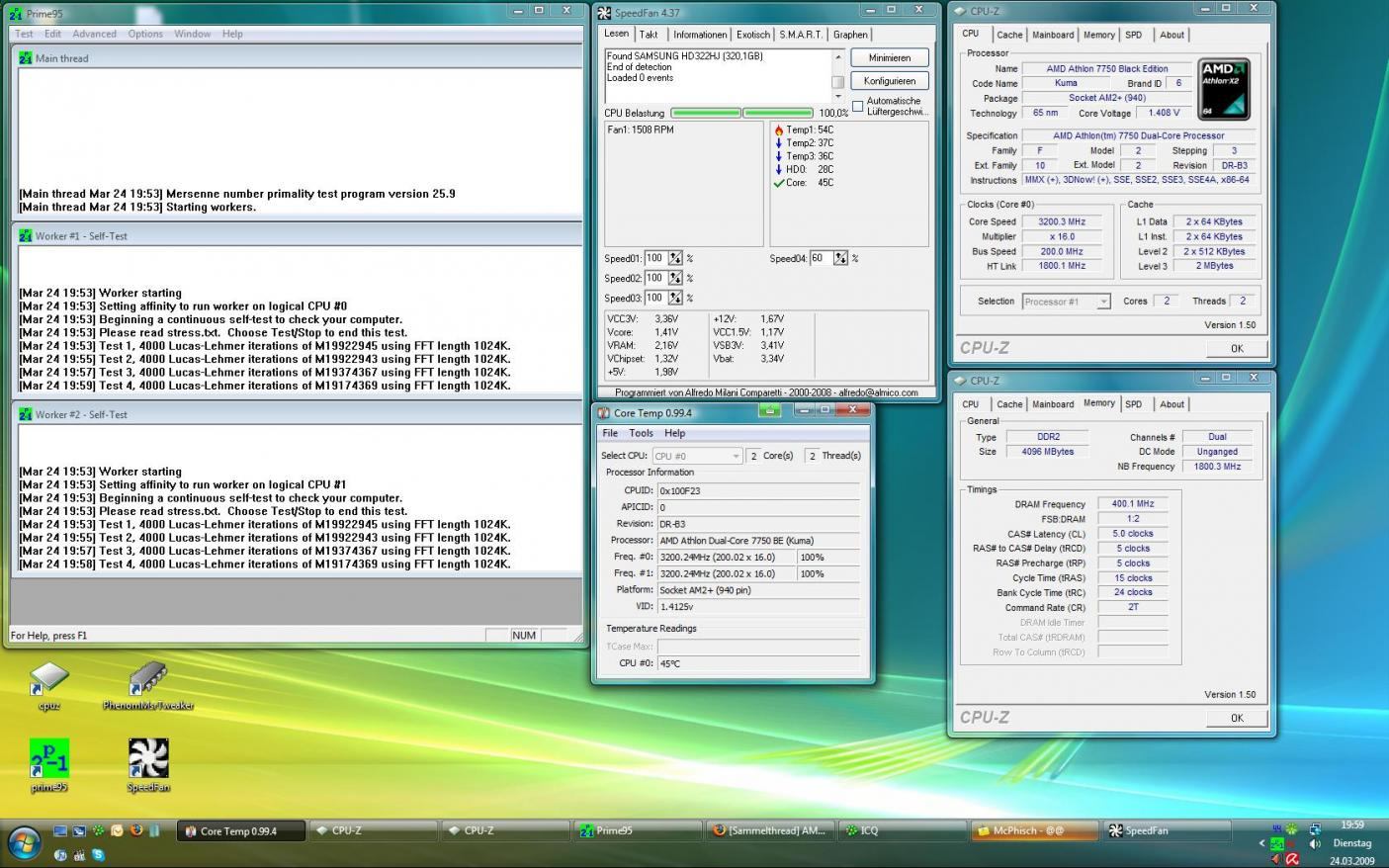
Task: Open SPD tab in bottom CPU-Z window
Action: pyautogui.click(x=1133, y=404)
